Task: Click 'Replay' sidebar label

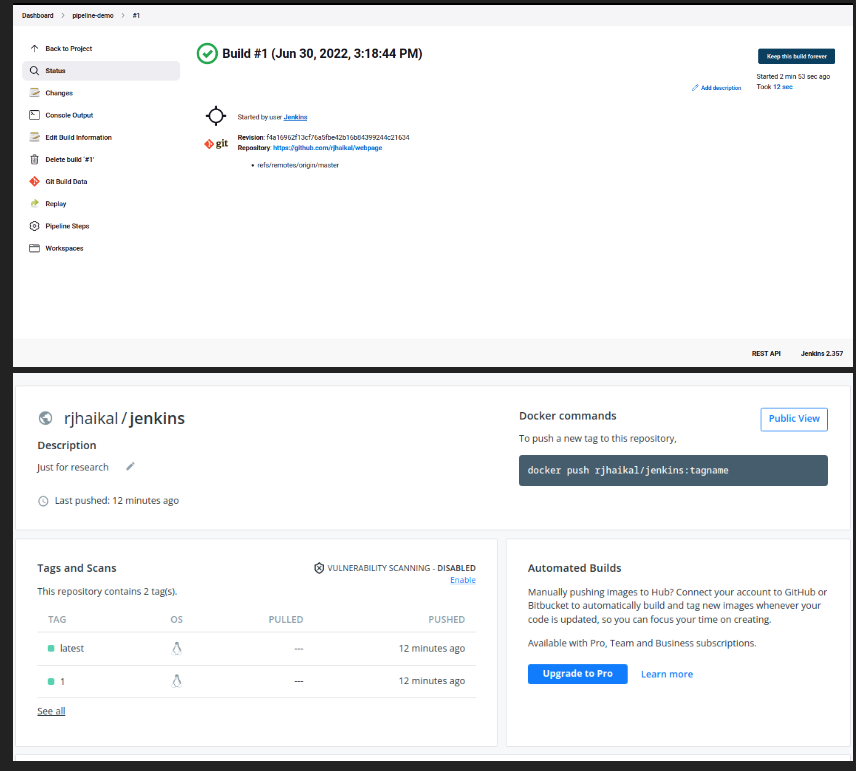Action: [56, 204]
